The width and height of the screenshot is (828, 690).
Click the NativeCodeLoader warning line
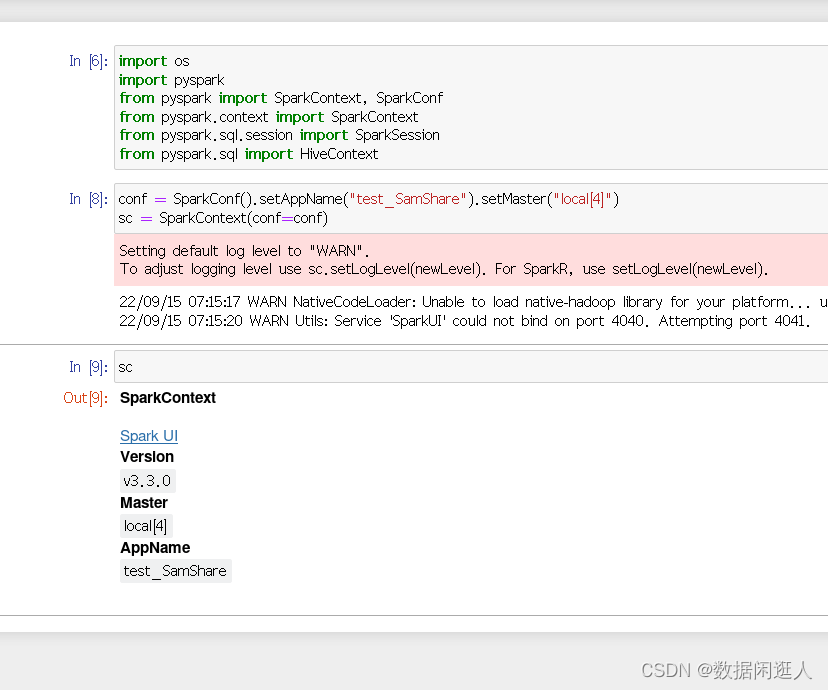click(x=473, y=302)
